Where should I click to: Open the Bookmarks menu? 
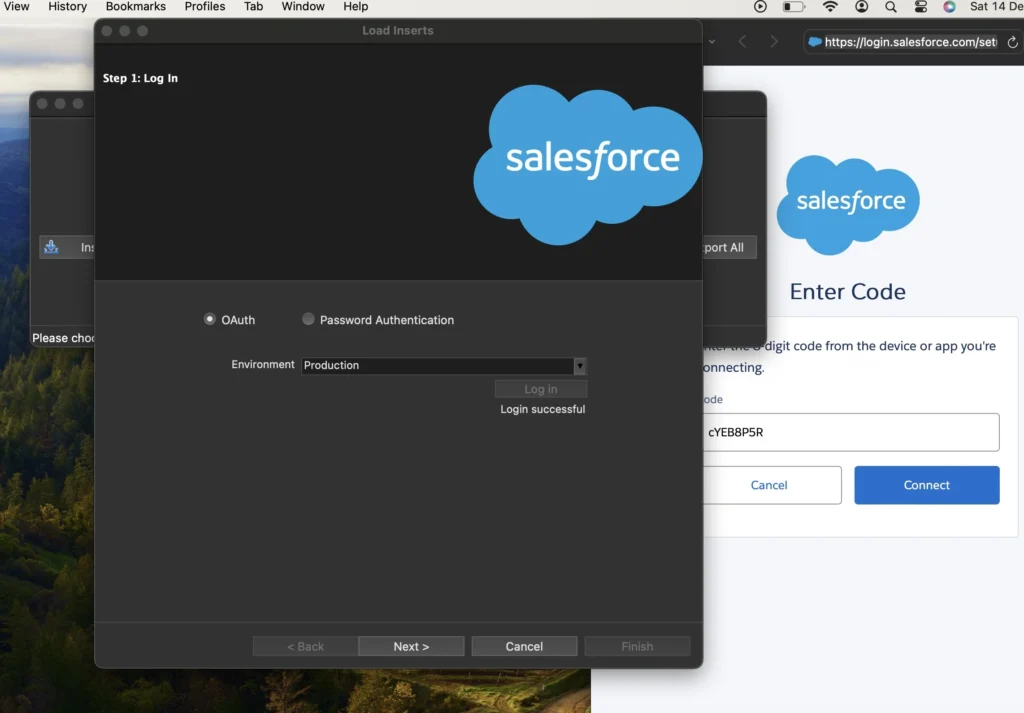tap(136, 7)
